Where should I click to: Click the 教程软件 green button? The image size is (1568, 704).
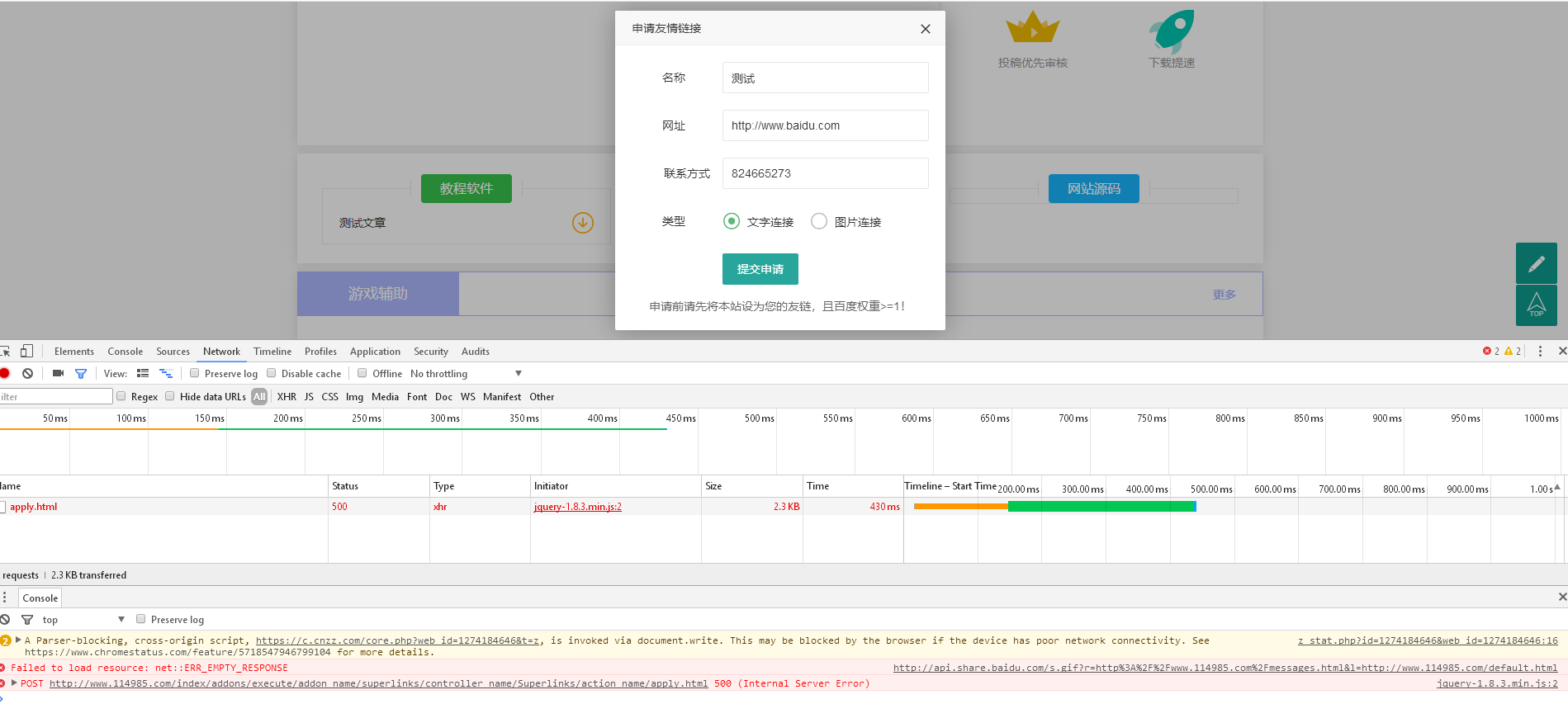pyautogui.click(x=467, y=188)
